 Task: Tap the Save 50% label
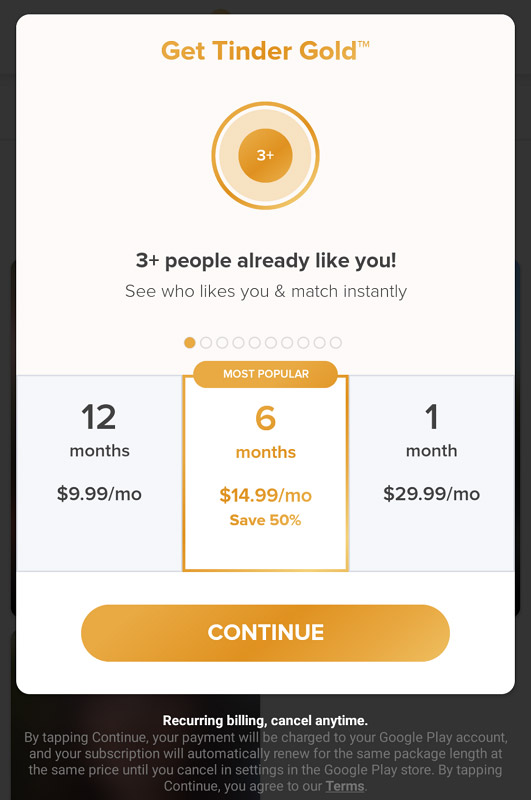[265, 520]
